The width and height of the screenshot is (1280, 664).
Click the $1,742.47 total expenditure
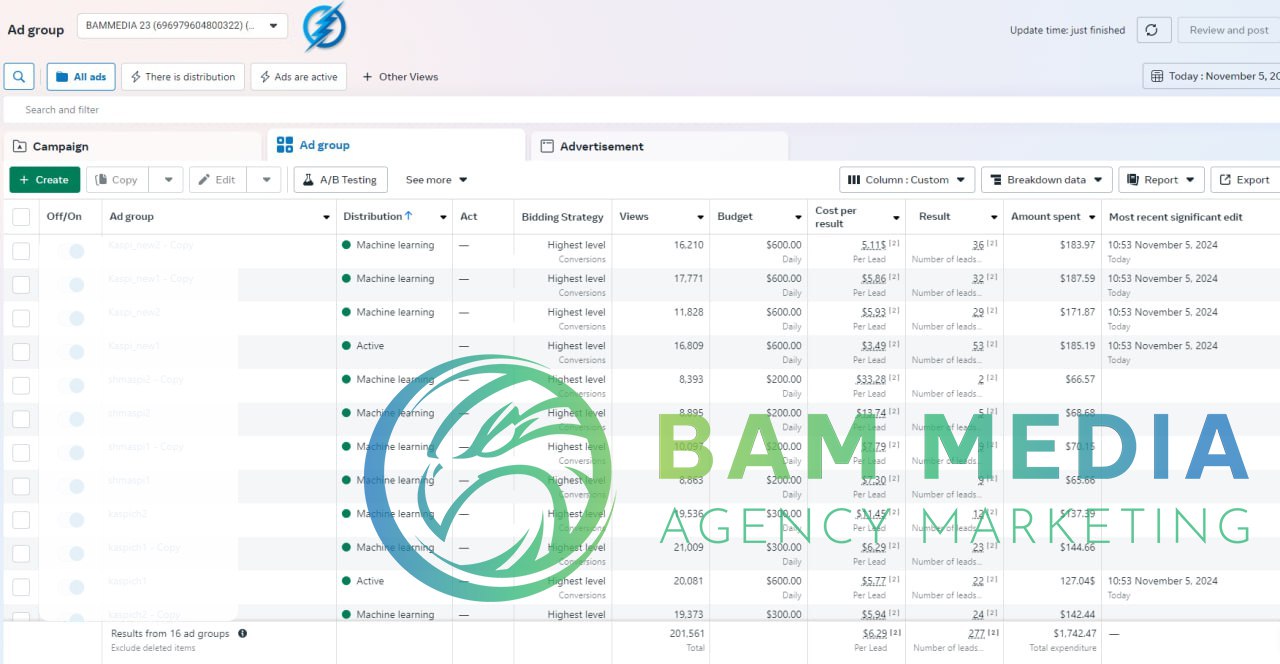(1074, 633)
